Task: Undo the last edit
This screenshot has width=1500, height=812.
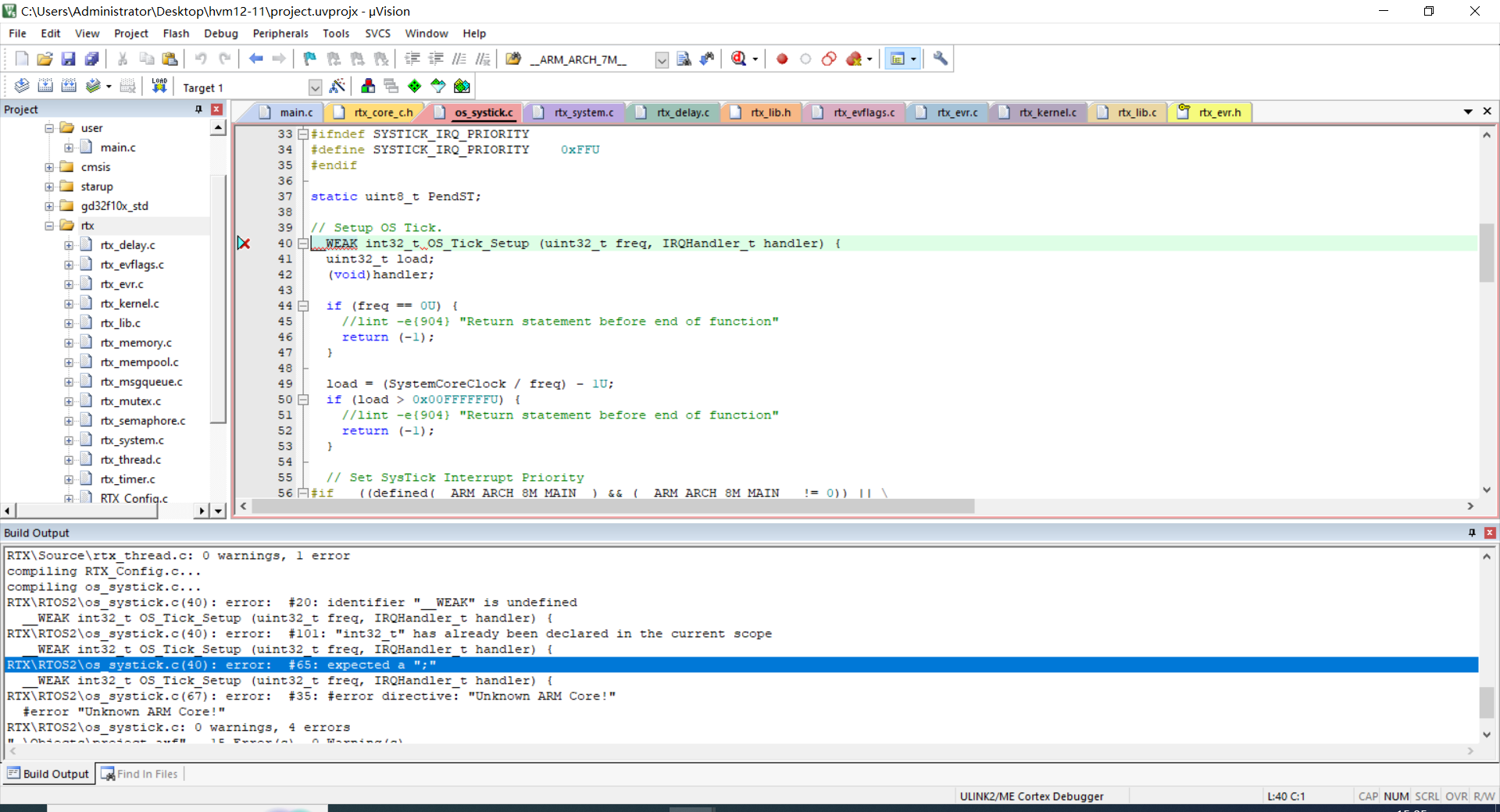Action: (201, 59)
